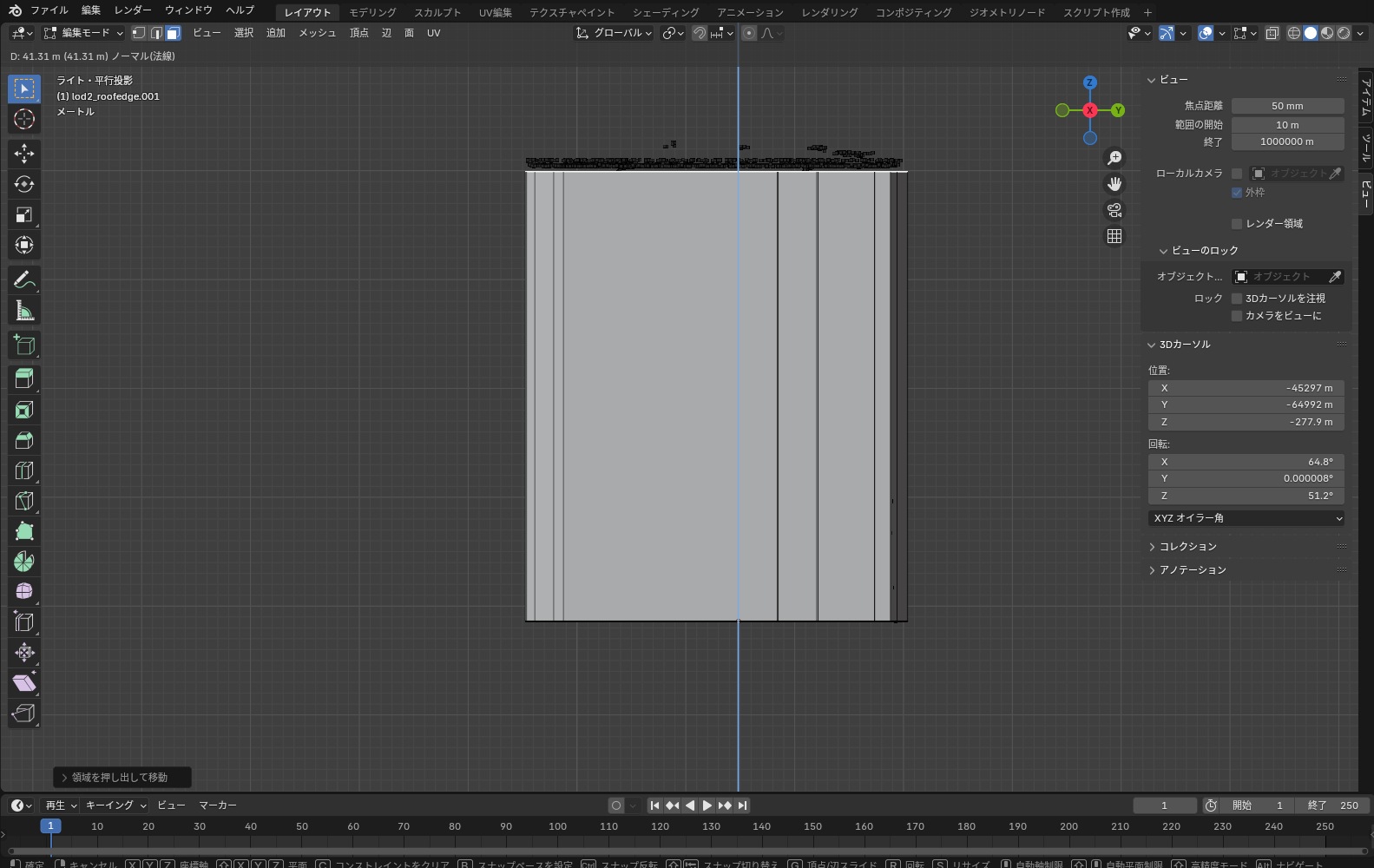Select the Rip Region tool
The image size is (1374, 868).
tap(24, 713)
